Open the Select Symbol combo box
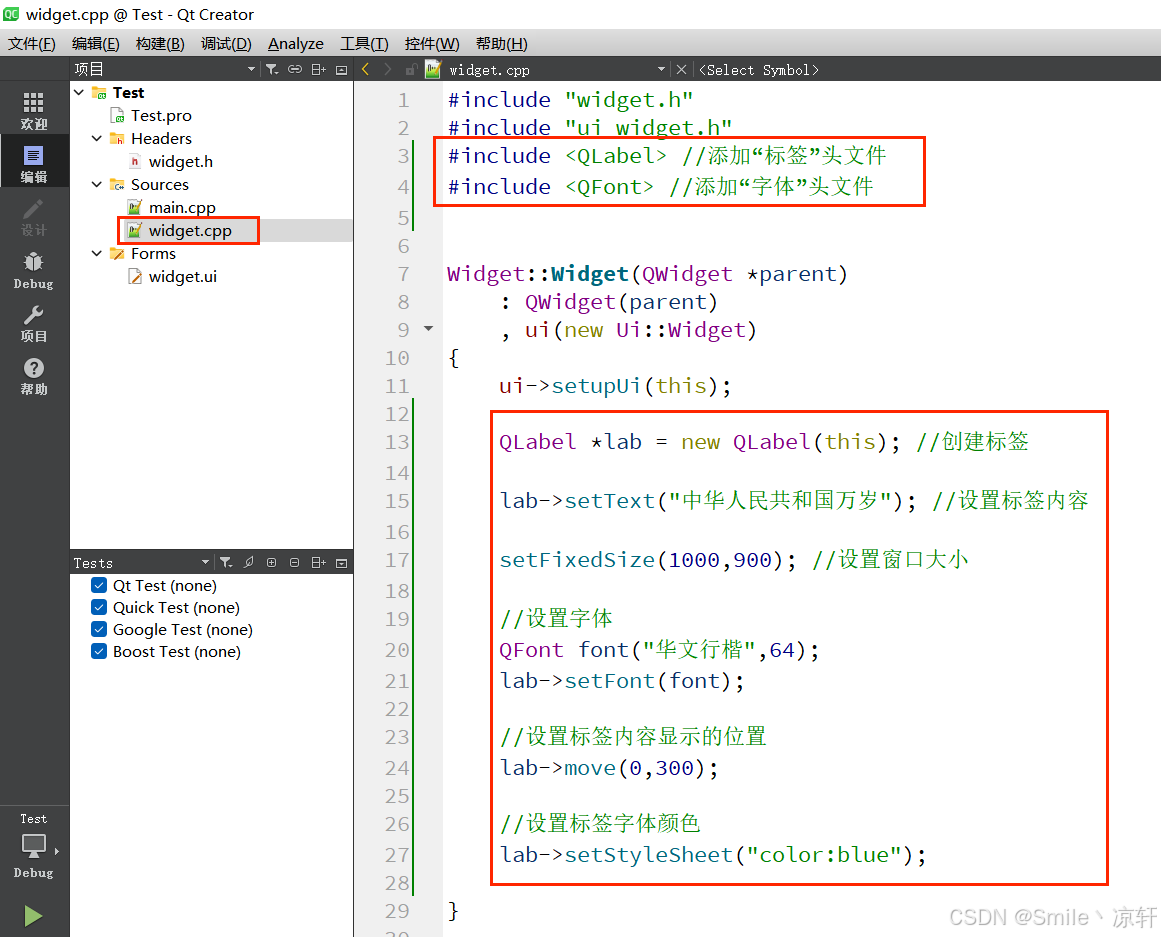 (759, 70)
